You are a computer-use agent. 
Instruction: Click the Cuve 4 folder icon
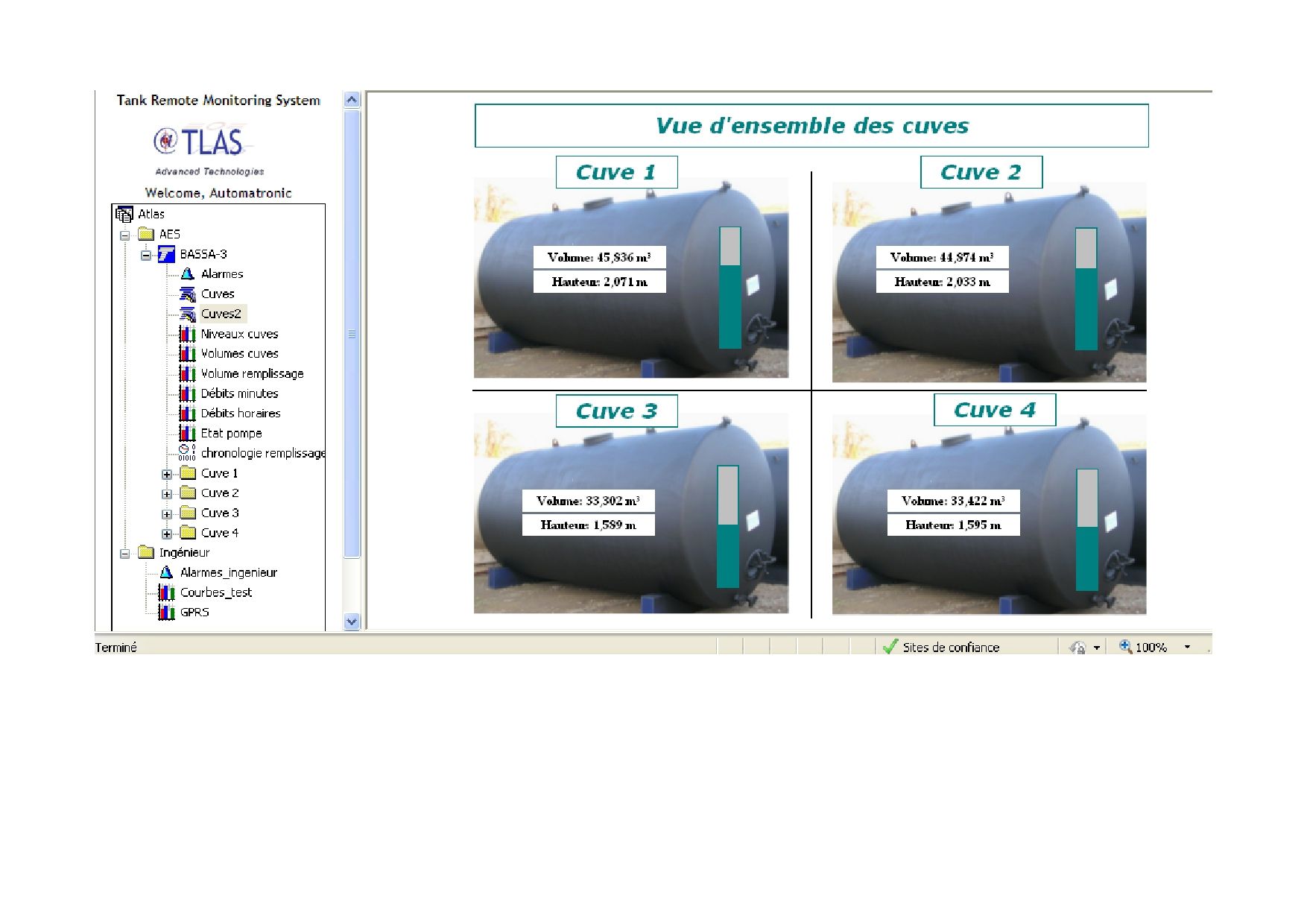click(189, 533)
